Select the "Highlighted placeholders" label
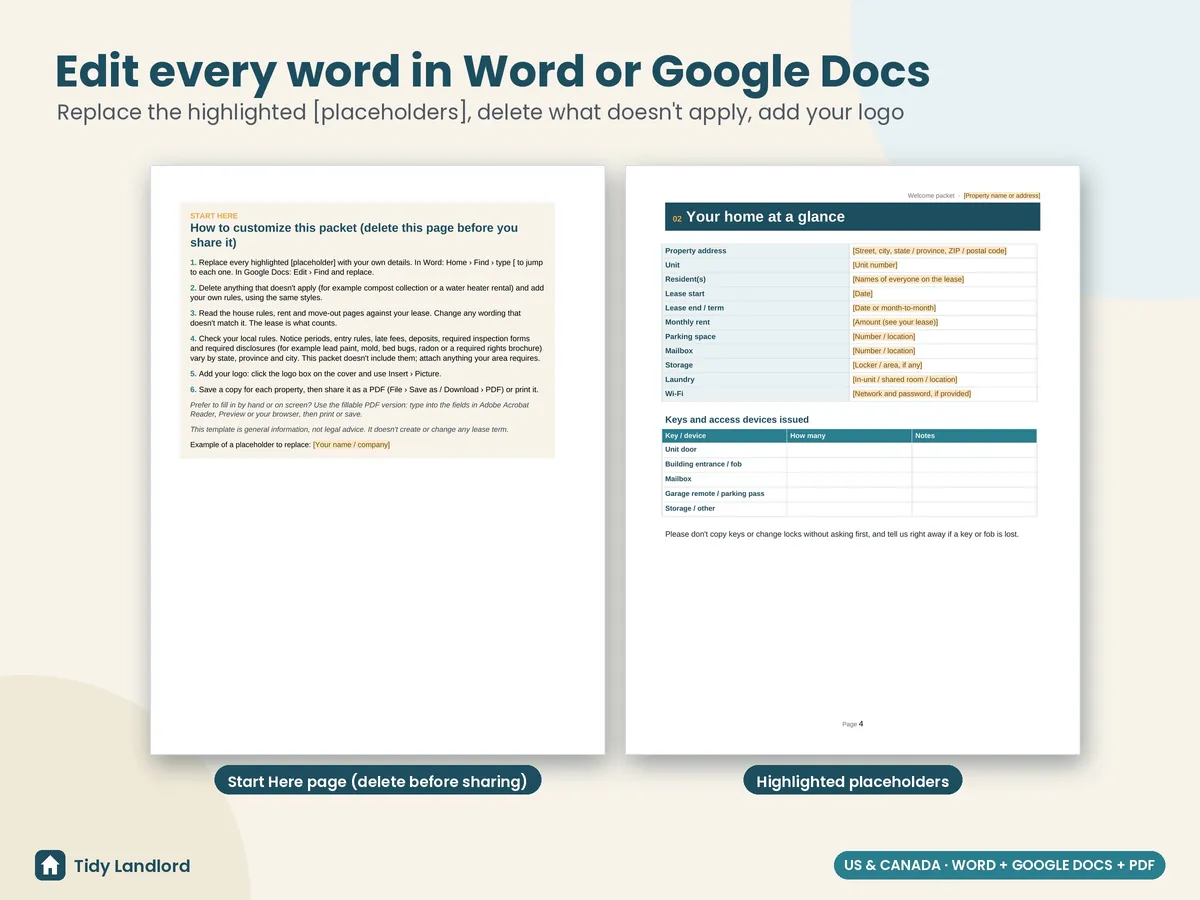Viewport: 1200px width, 900px height. (x=852, y=781)
